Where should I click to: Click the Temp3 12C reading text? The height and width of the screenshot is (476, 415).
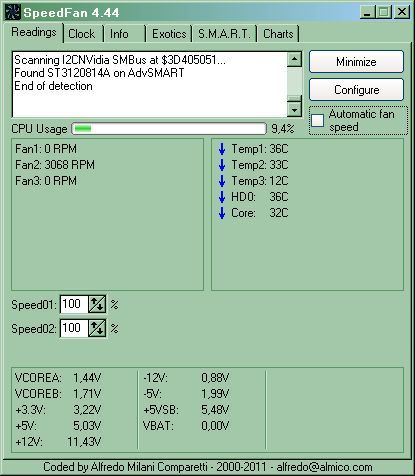pyautogui.click(x=260, y=181)
